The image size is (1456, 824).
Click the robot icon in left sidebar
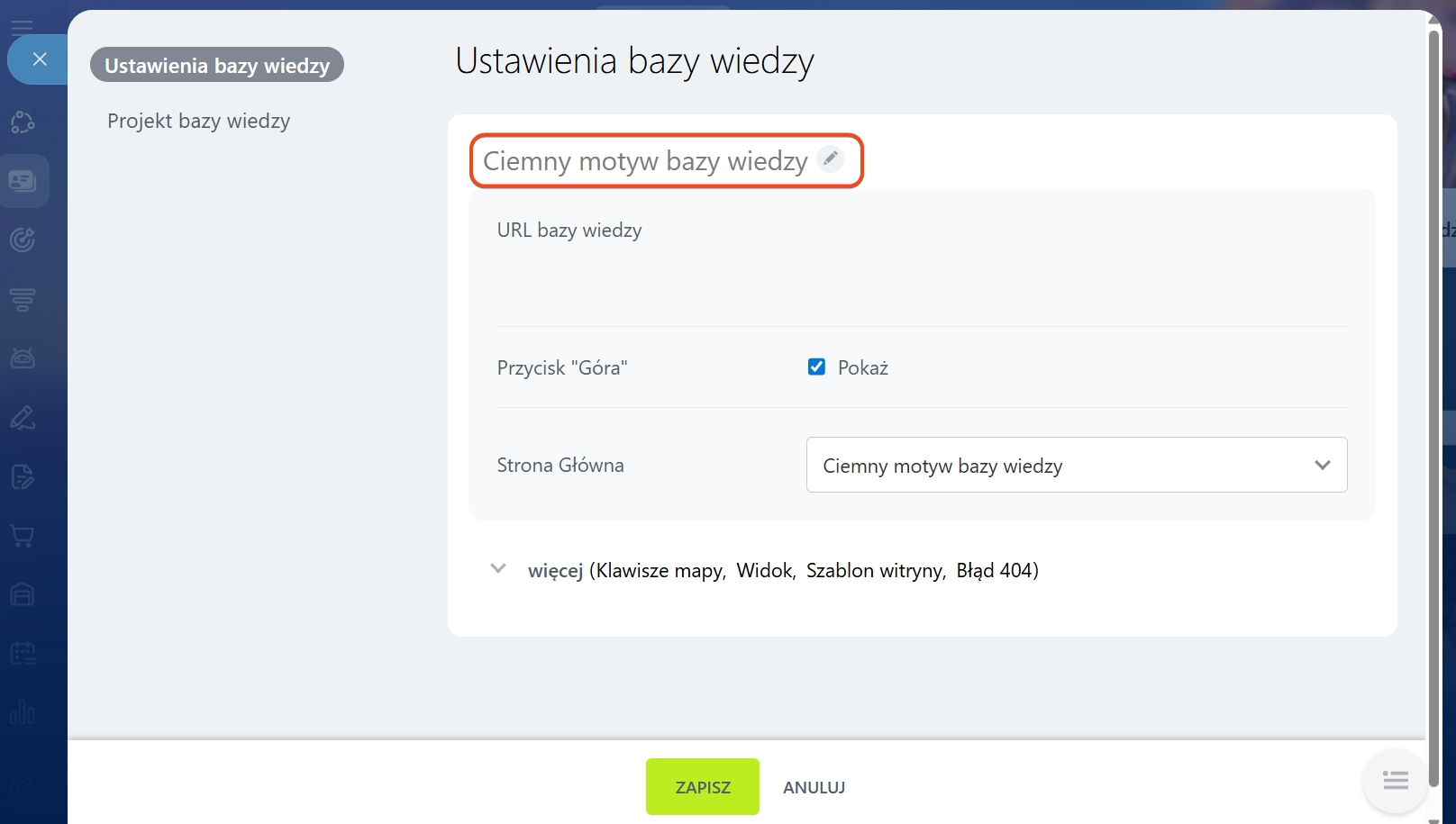coord(23,358)
